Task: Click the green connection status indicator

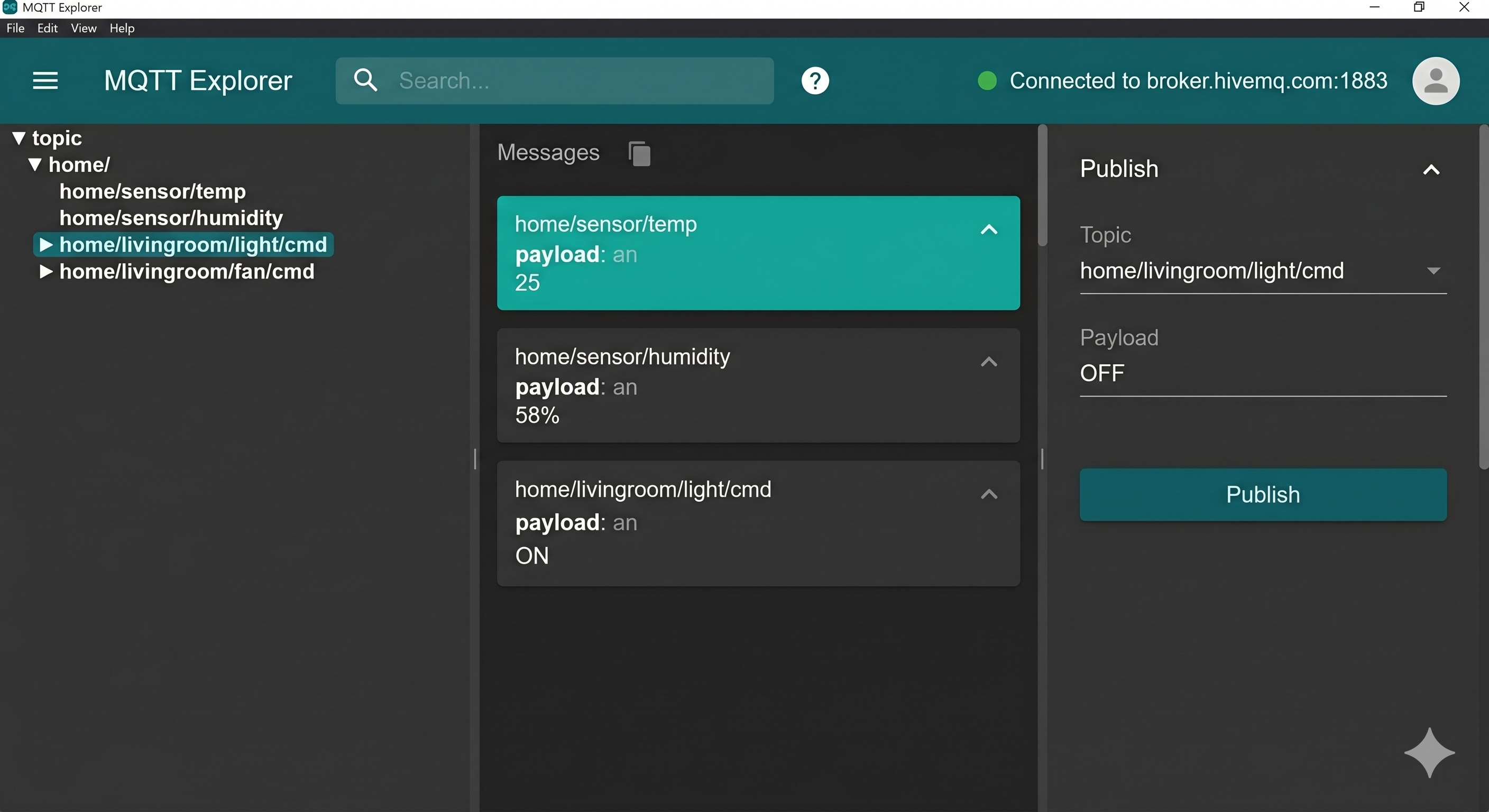Action: pos(987,81)
